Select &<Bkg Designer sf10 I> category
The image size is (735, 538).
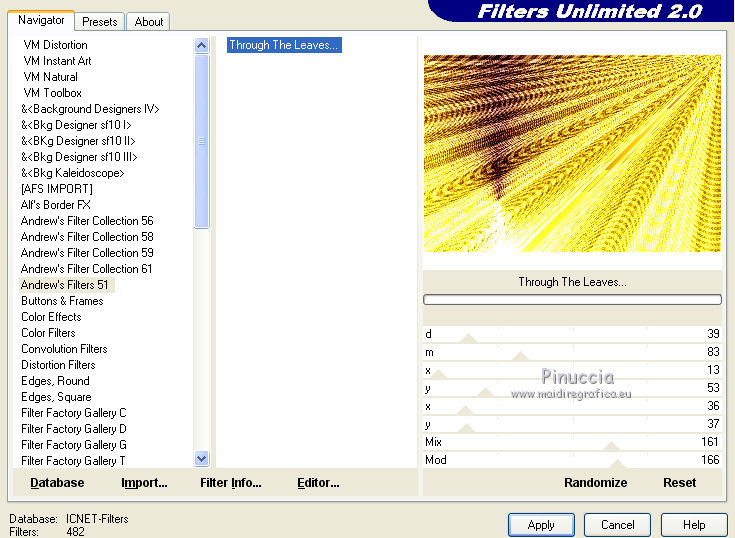point(76,125)
